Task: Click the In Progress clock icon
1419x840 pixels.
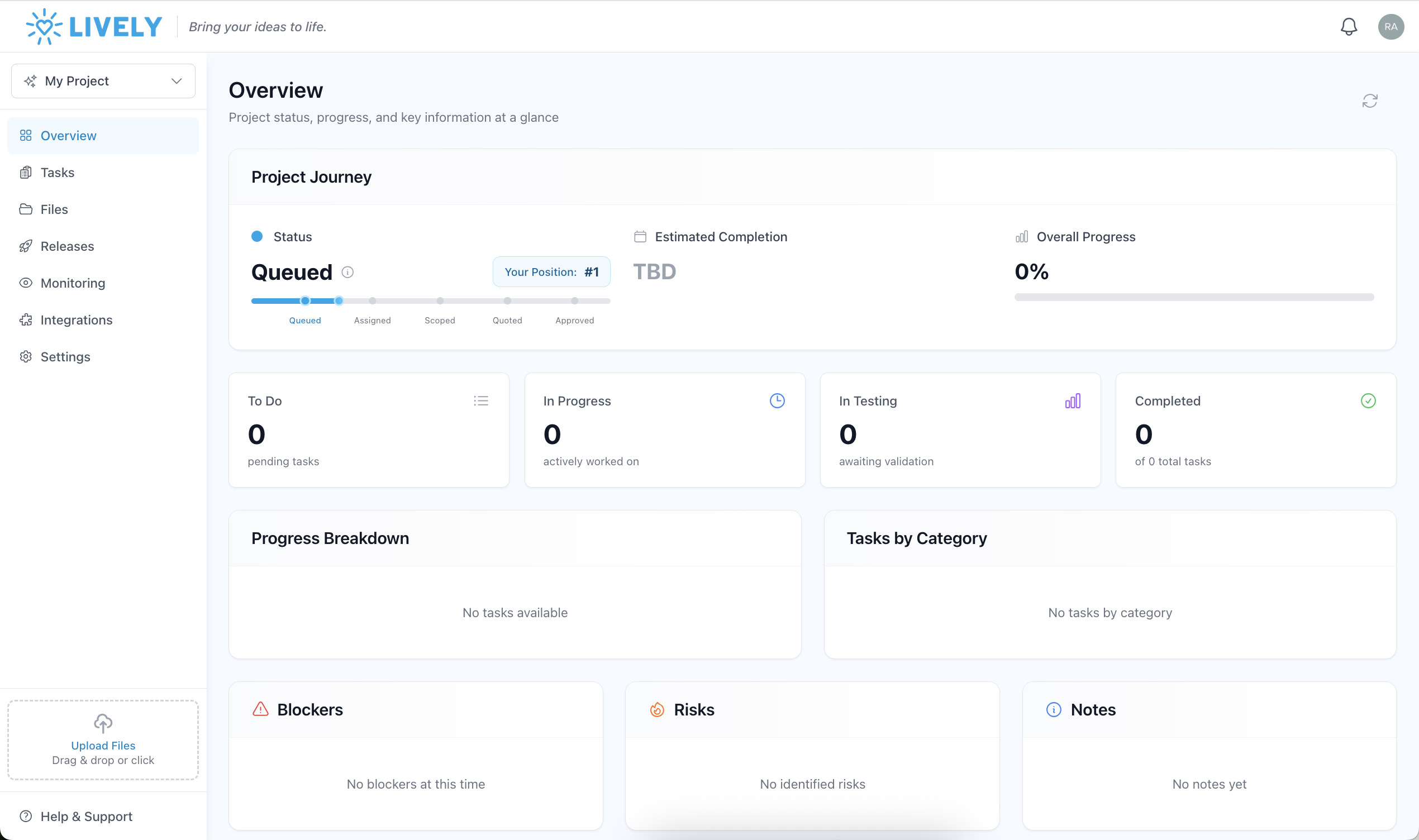Action: [x=777, y=400]
